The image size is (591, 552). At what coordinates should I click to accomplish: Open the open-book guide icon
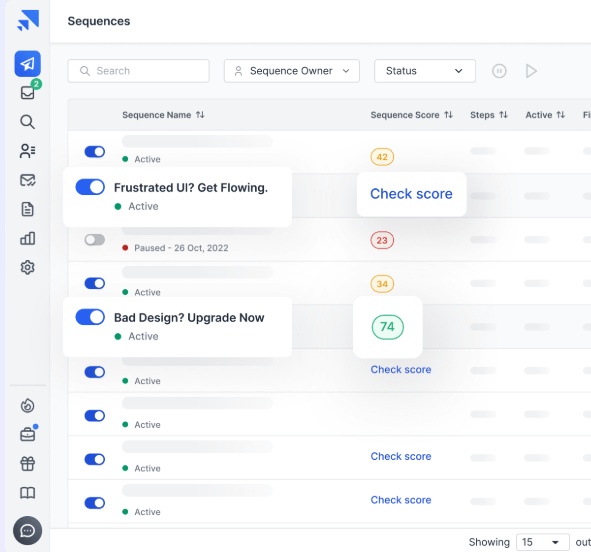pyautogui.click(x=28, y=492)
